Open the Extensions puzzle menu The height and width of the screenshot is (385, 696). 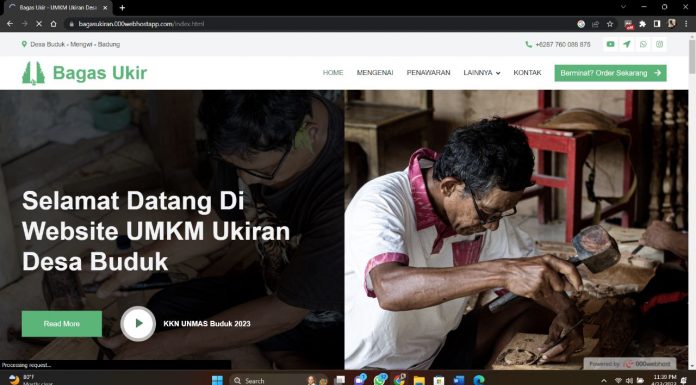click(x=642, y=24)
